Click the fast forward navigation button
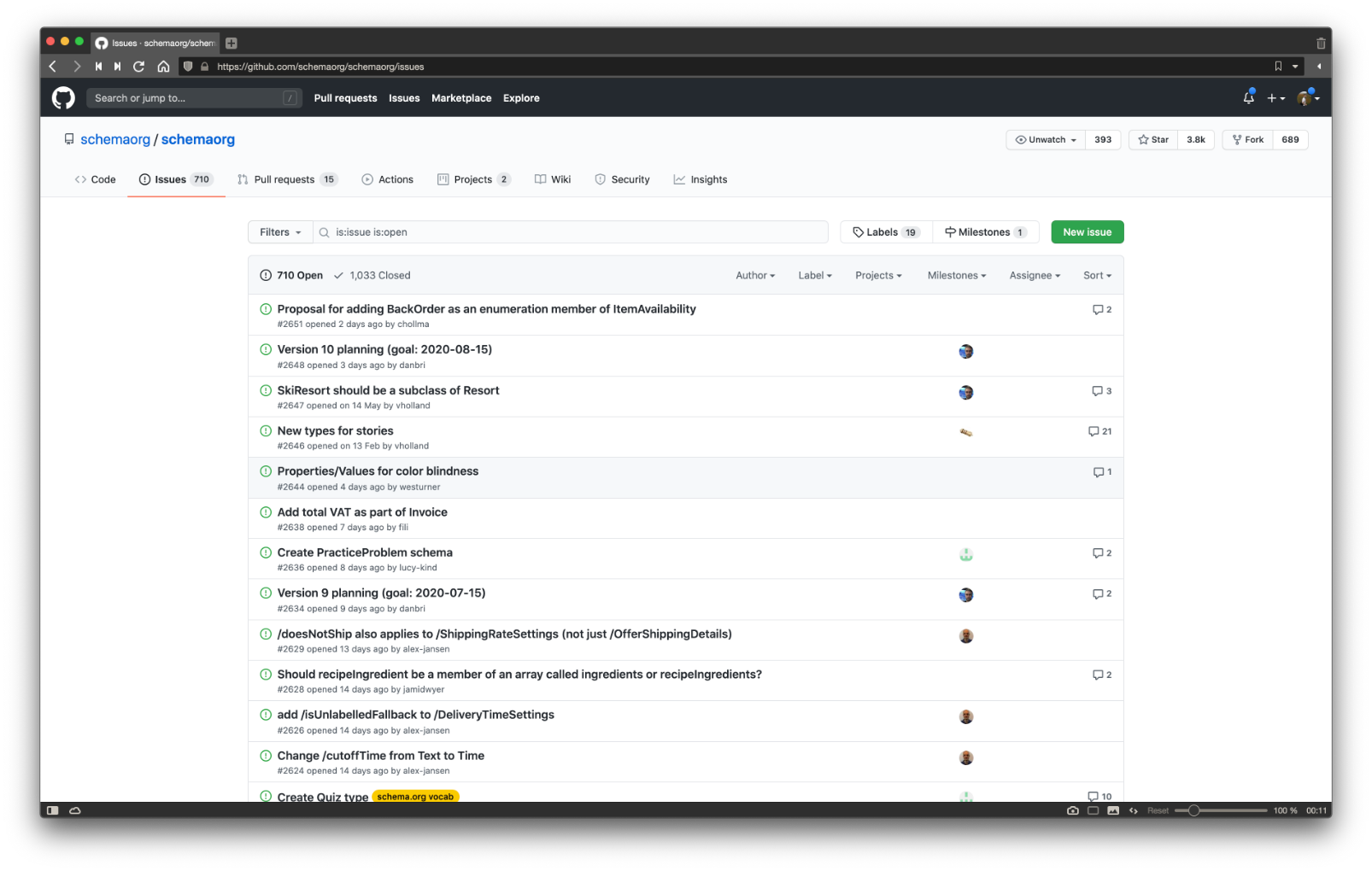Image resolution: width=1372 pixels, height=871 pixels. tap(118, 67)
